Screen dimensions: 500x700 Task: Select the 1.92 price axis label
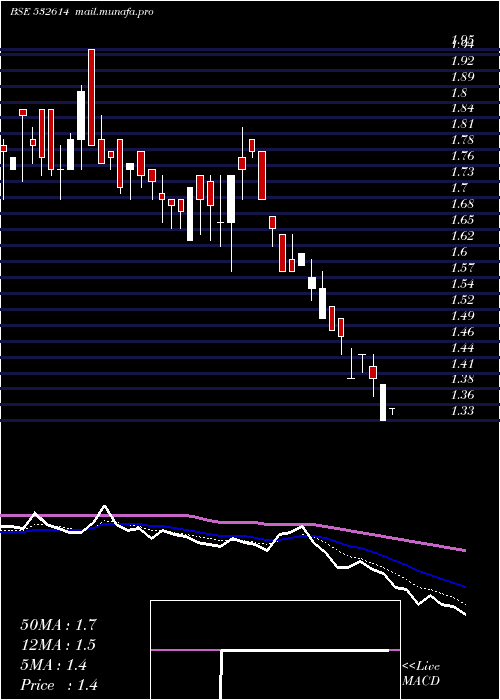tap(462, 61)
